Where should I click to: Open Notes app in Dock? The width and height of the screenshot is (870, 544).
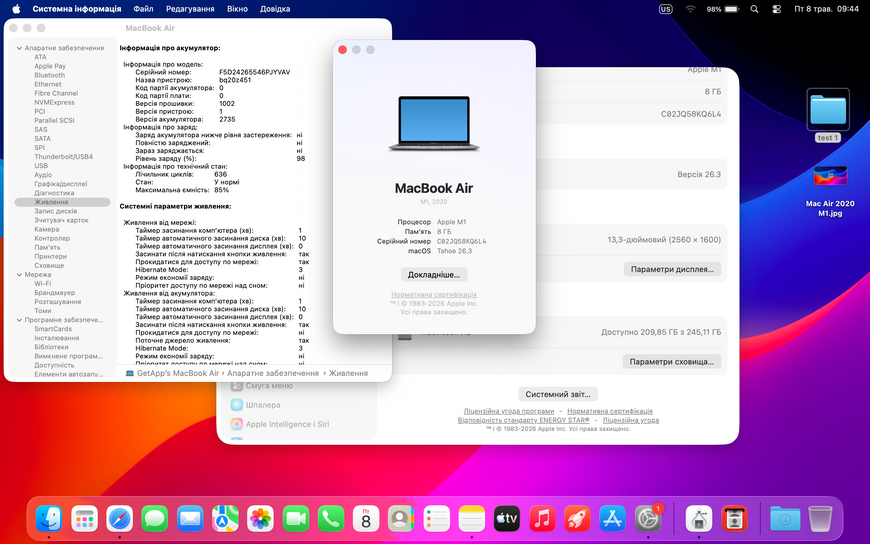click(x=472, y=519)
